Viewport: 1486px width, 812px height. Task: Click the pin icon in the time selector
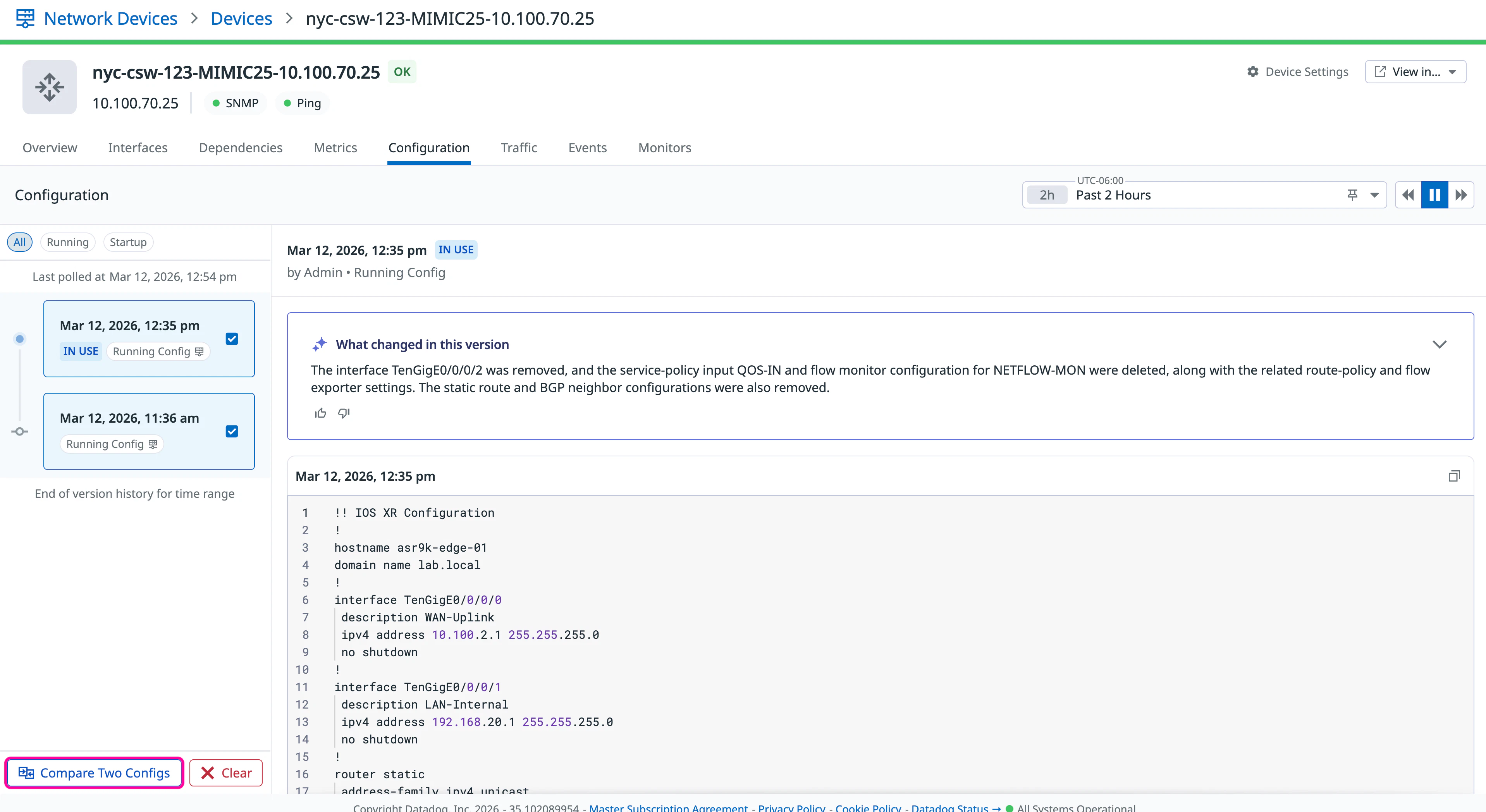coord(1352,195)
